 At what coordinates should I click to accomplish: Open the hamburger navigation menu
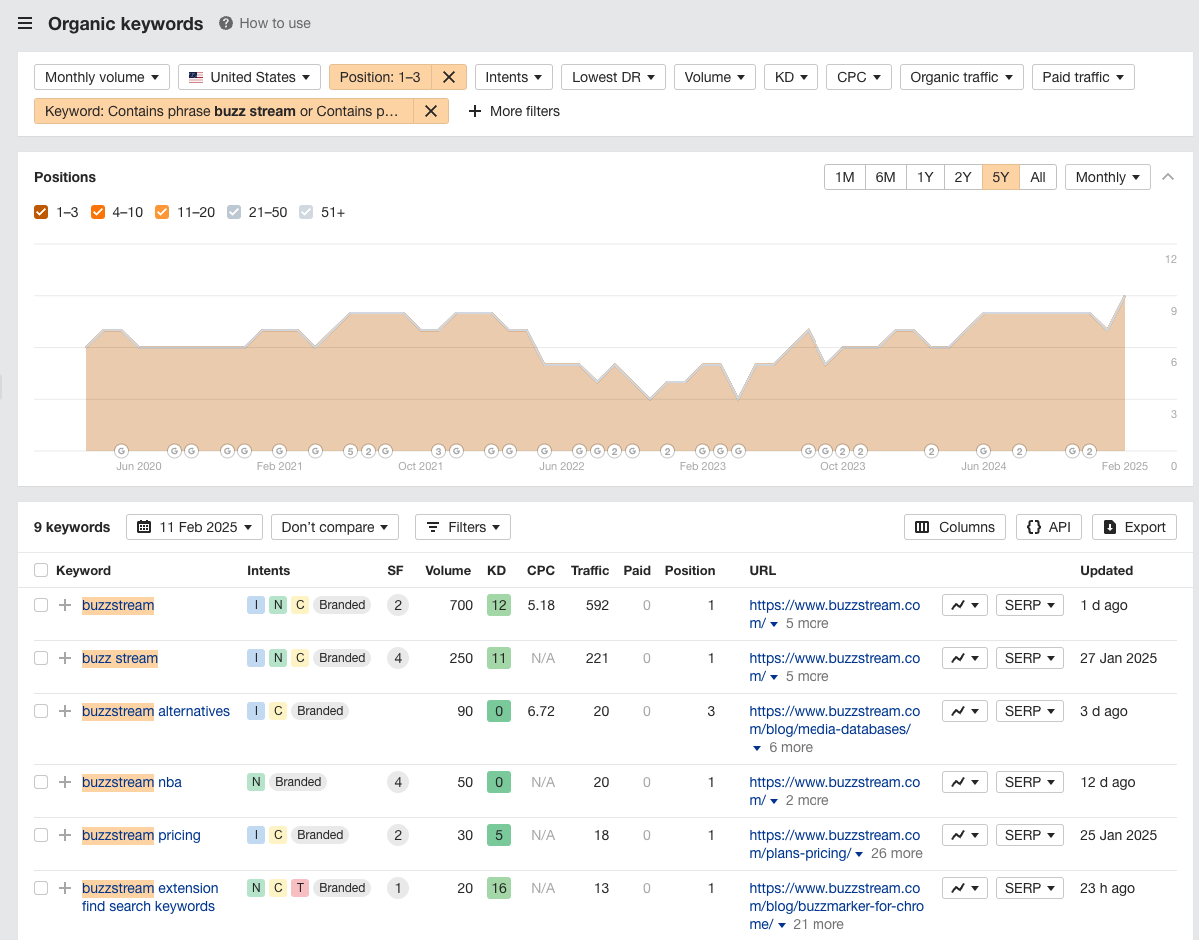[x=25, y=24]
